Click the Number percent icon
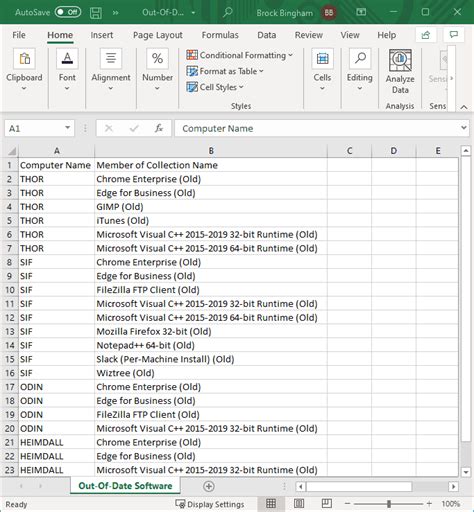This screenshot has height=512, width=474. (x=157, y=58)
